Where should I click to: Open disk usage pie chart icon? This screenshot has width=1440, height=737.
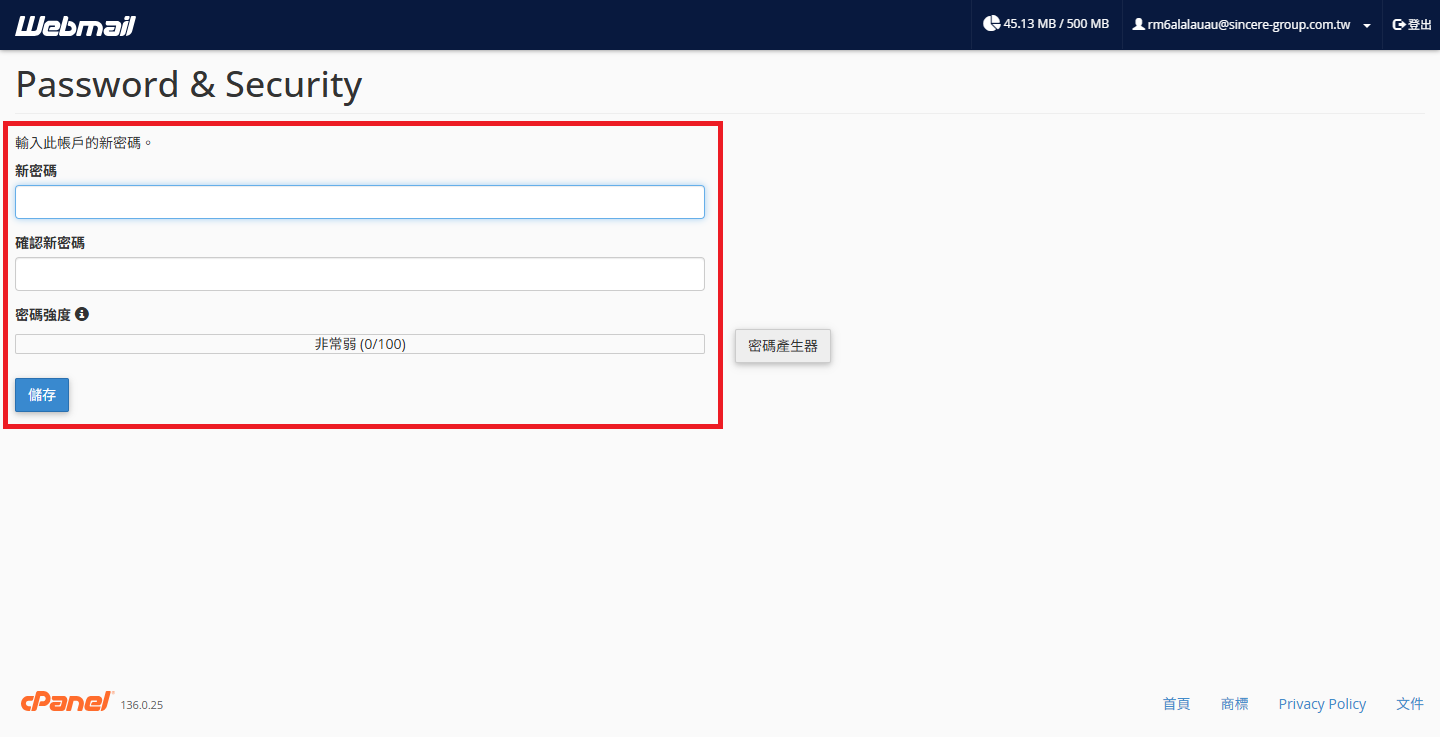point(991,24)
